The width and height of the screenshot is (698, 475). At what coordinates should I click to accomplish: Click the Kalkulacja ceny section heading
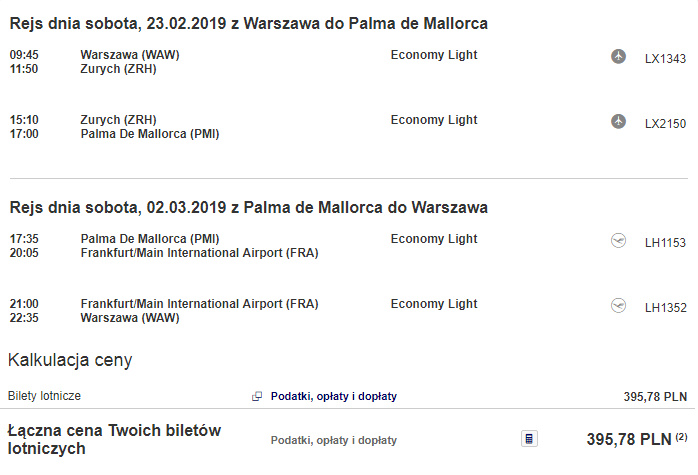[70, 360]
